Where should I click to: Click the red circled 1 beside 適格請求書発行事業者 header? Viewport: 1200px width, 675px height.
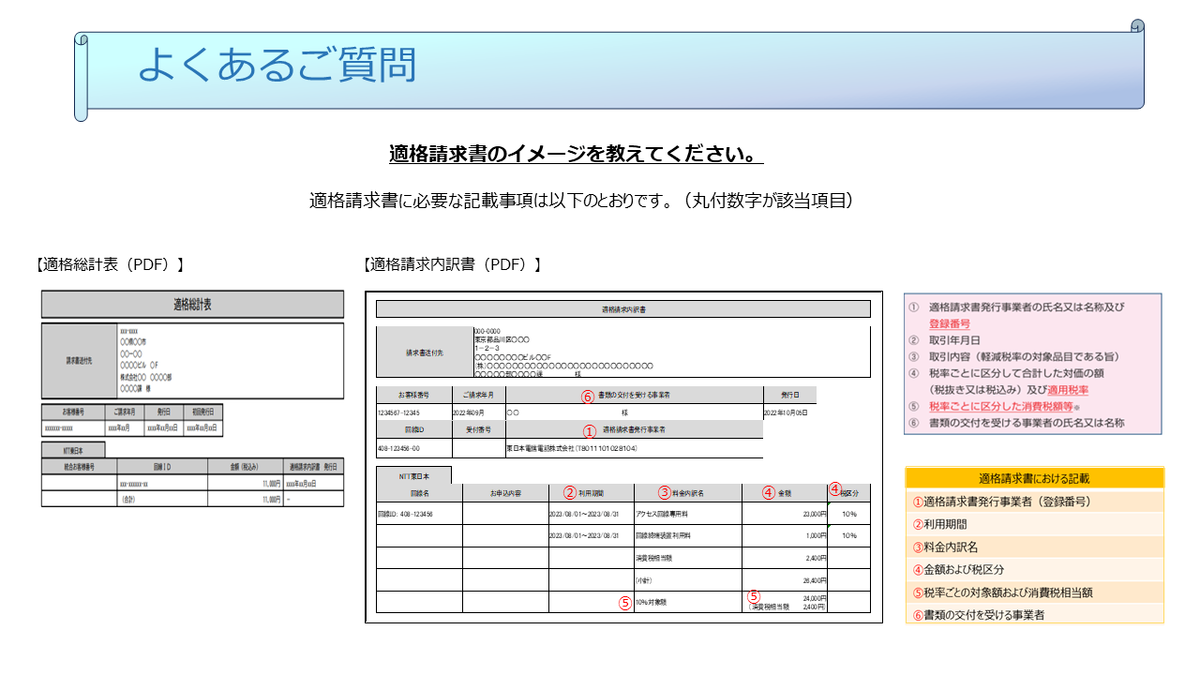(x=589, y=429)
